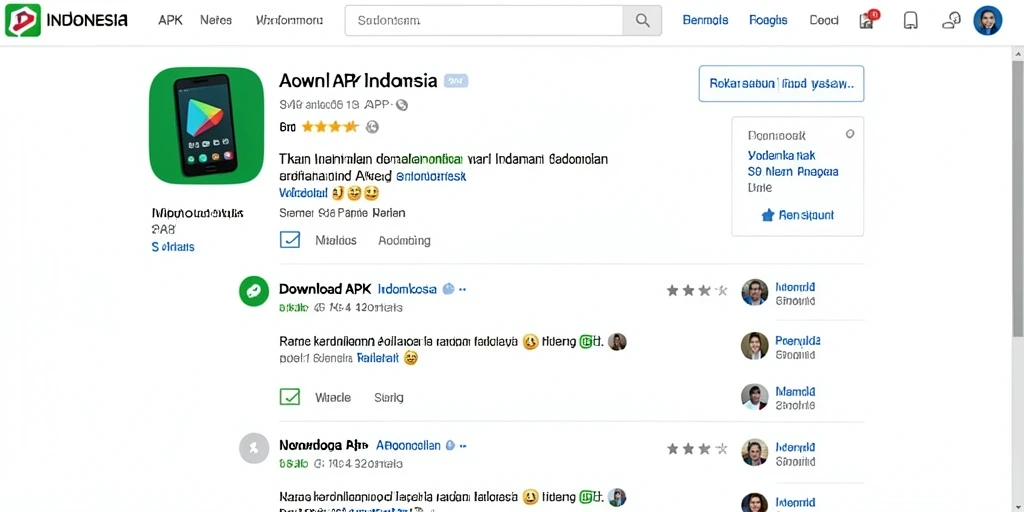Select the Aodmbing option
The width and height of the screenshot is (1024, 512).
[x=404, y=240]
